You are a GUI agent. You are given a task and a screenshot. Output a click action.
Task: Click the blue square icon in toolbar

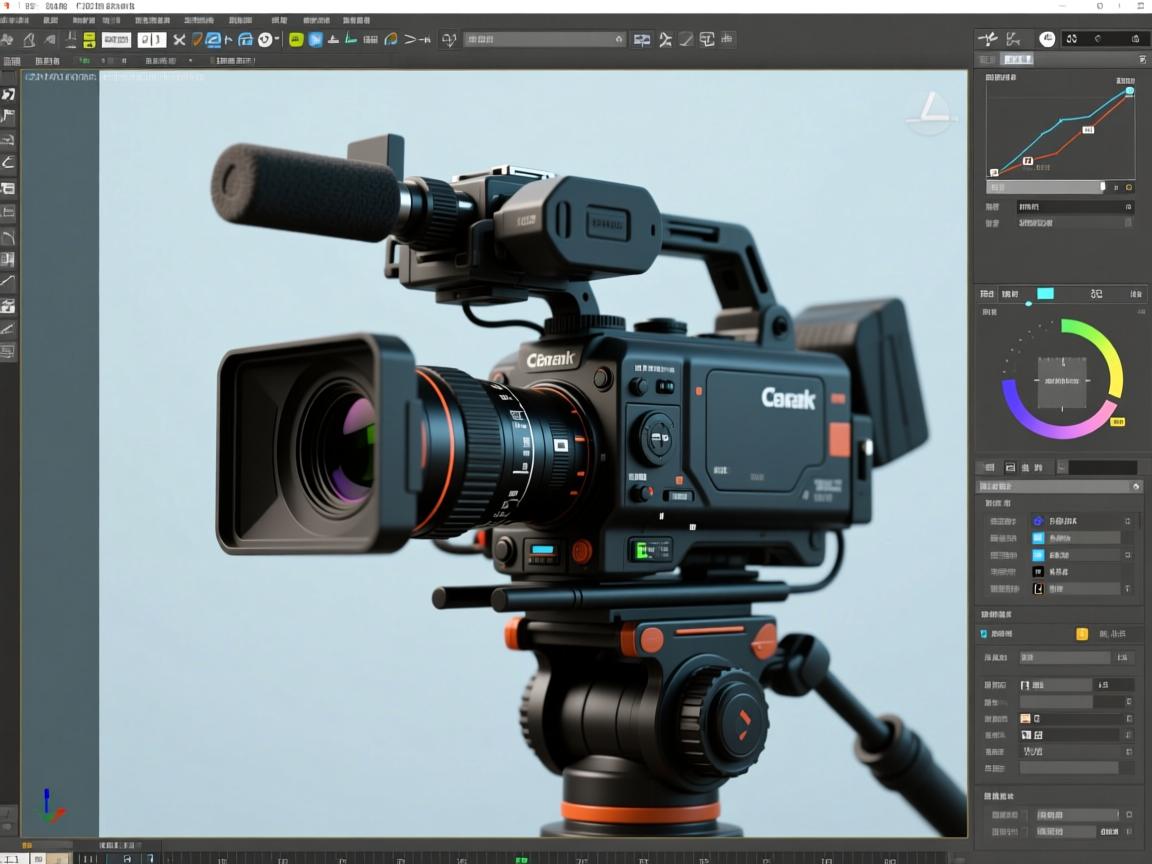pos(315,40)
